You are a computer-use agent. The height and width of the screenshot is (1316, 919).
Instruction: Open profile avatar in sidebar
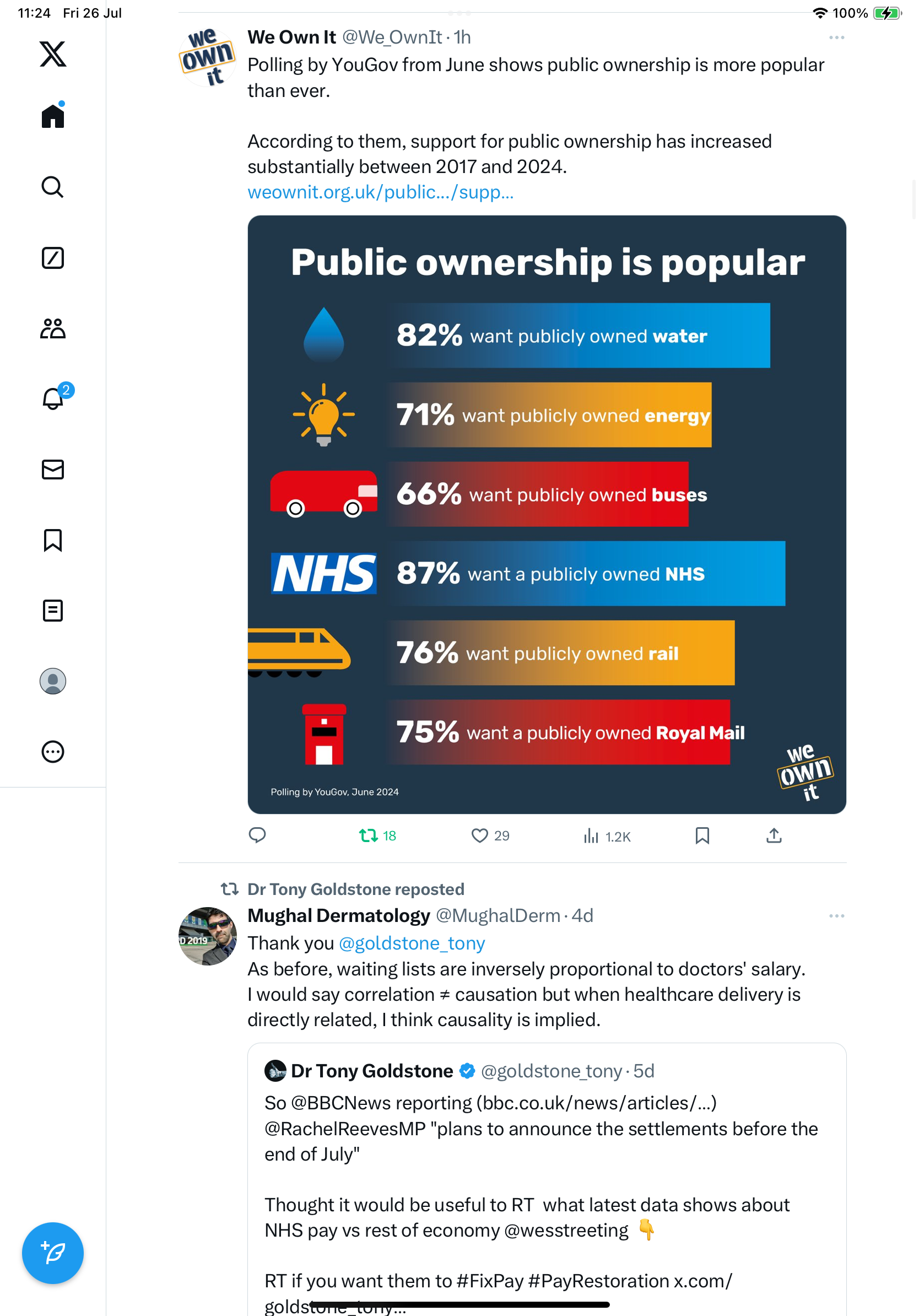coord(53,681)
